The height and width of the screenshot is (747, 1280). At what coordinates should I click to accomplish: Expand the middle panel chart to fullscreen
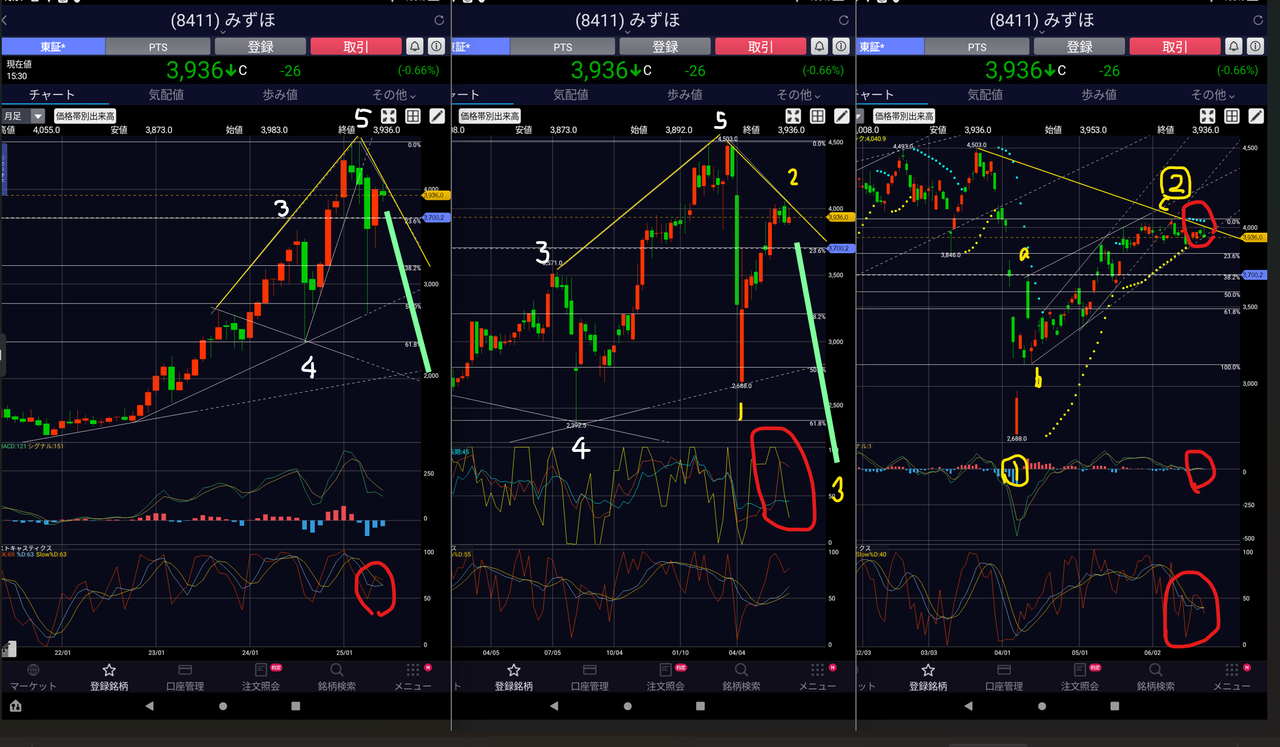[793, 116]
